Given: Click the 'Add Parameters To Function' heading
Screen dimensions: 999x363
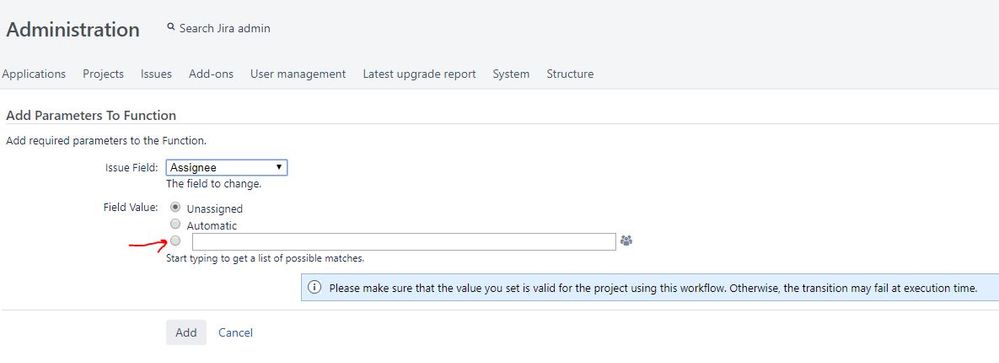Looking at the screenshot, I should 91,115.
